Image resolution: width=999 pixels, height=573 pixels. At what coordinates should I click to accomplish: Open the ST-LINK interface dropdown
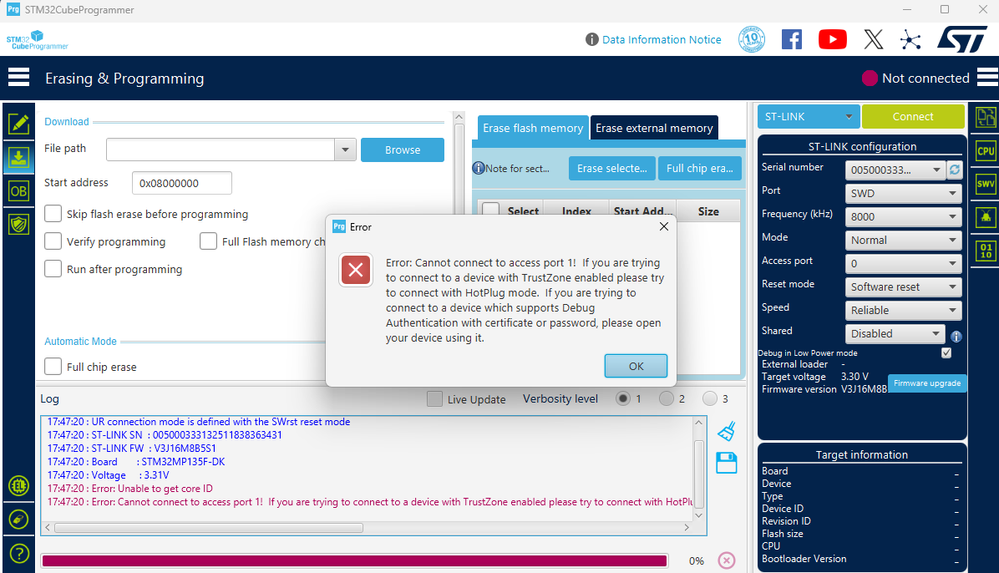[x=808, y=117]
